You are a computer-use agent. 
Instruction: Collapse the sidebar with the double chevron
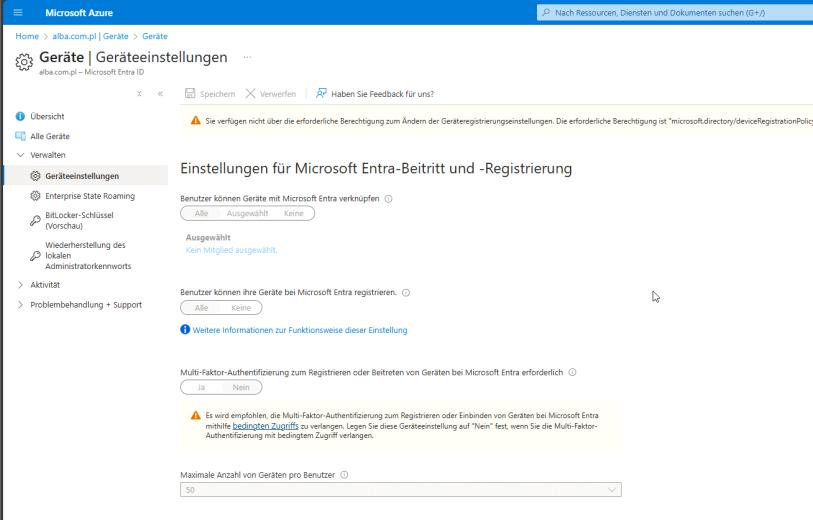160,94
